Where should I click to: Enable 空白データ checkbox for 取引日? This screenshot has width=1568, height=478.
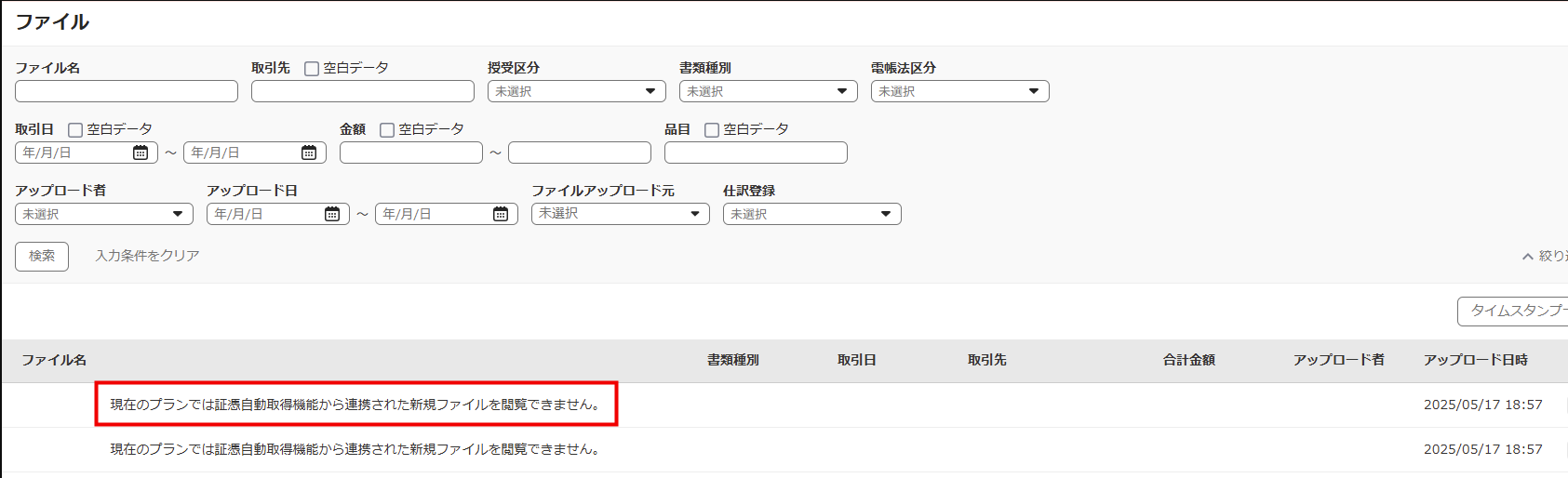[x=75, y=130]
